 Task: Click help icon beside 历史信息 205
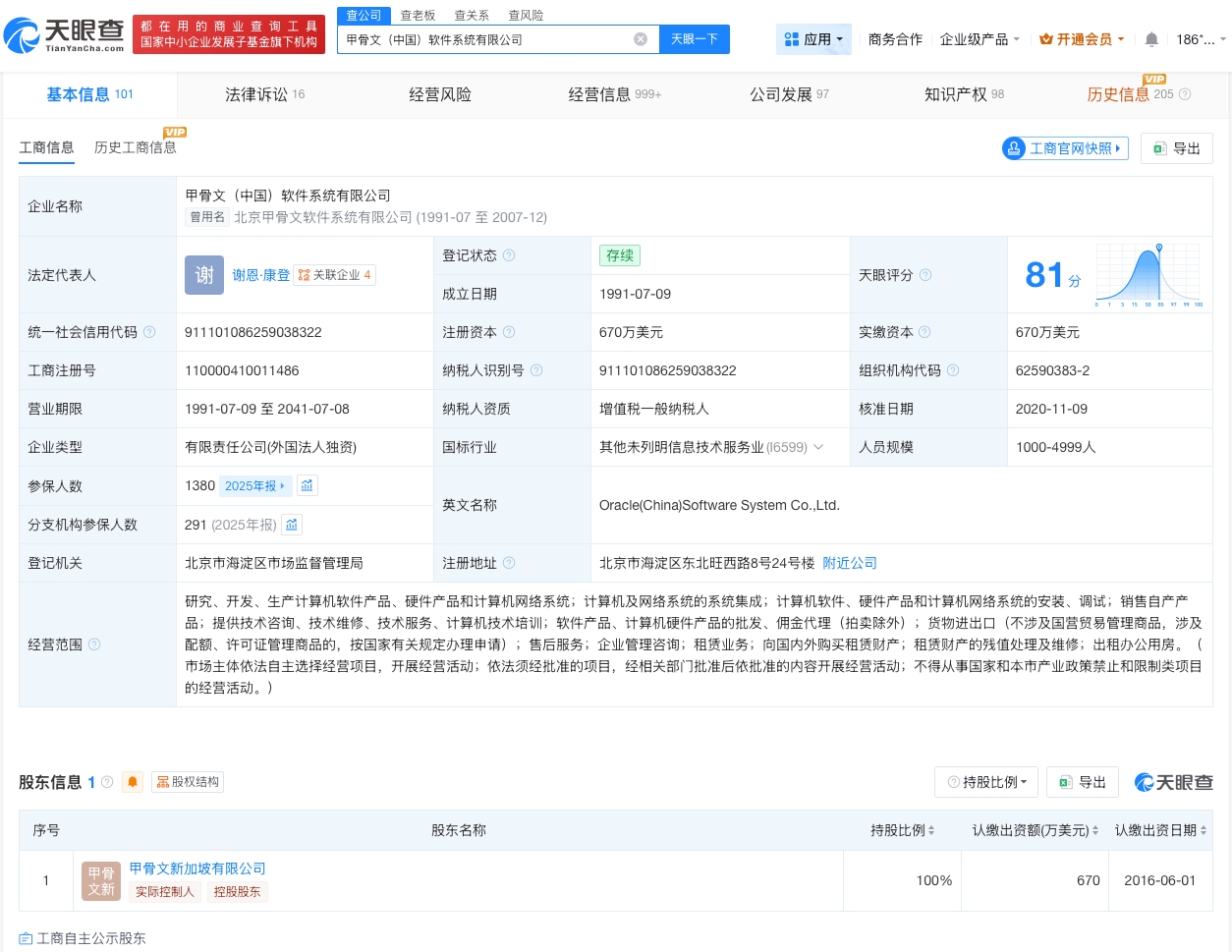coord(1185,94)
